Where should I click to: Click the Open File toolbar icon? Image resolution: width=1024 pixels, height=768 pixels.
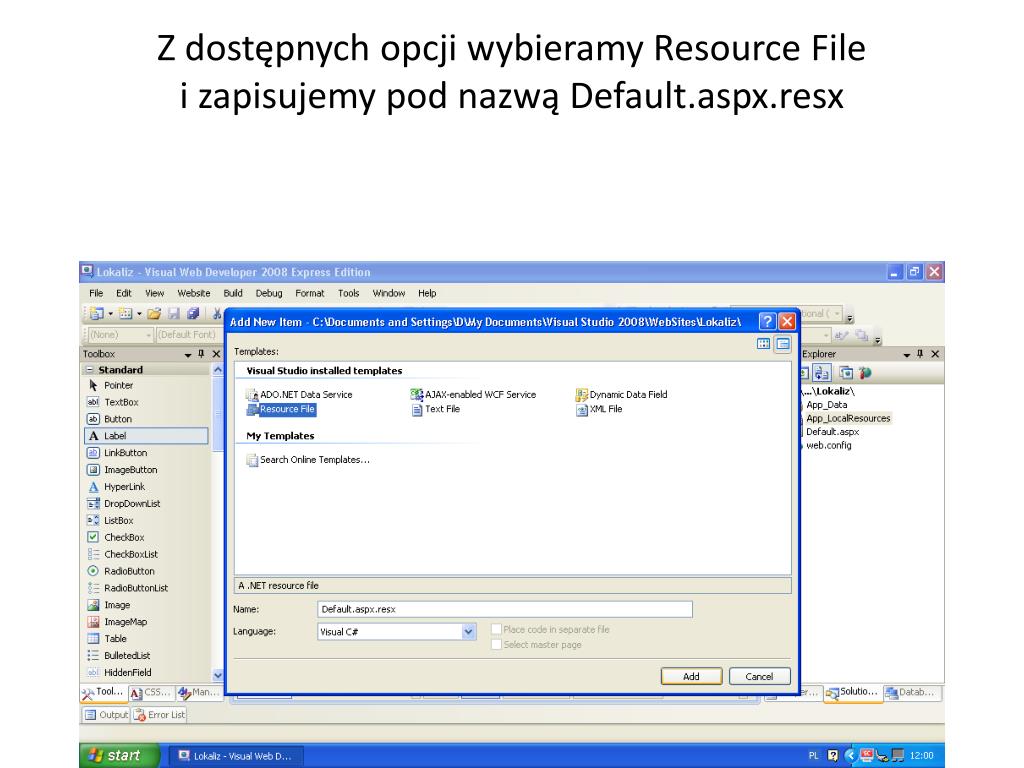154,314
